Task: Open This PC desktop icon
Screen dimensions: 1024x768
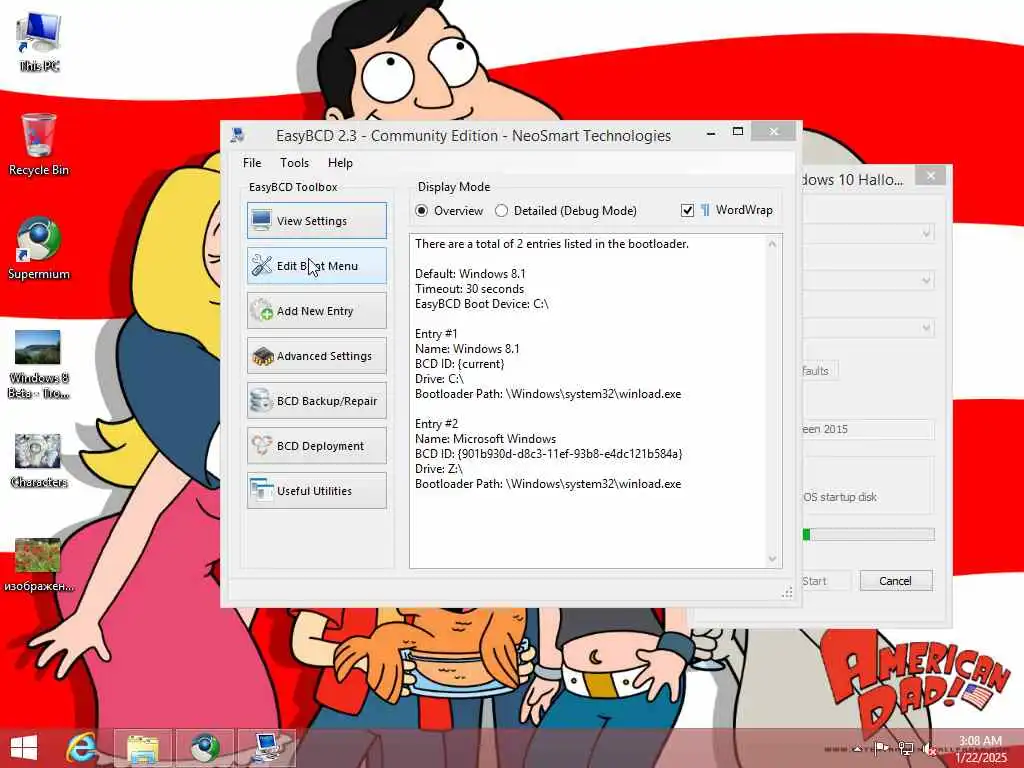Action: click(x=39, y=42)
